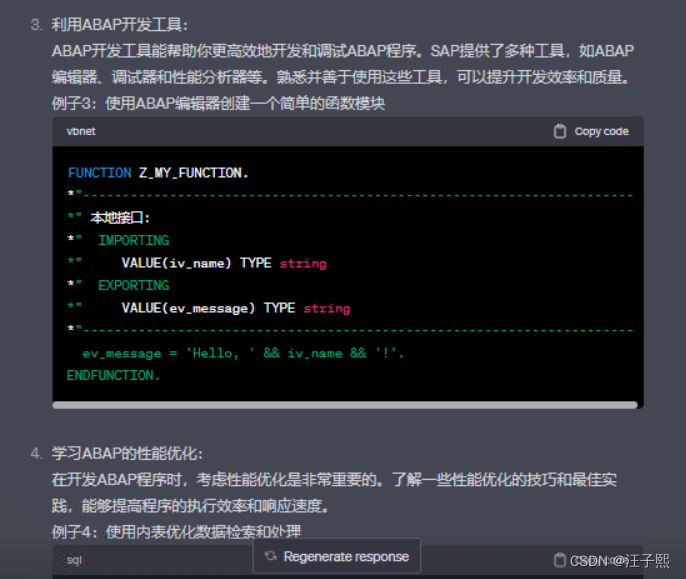Click the horizontal scrollbar under the code block

coord(345,405)
